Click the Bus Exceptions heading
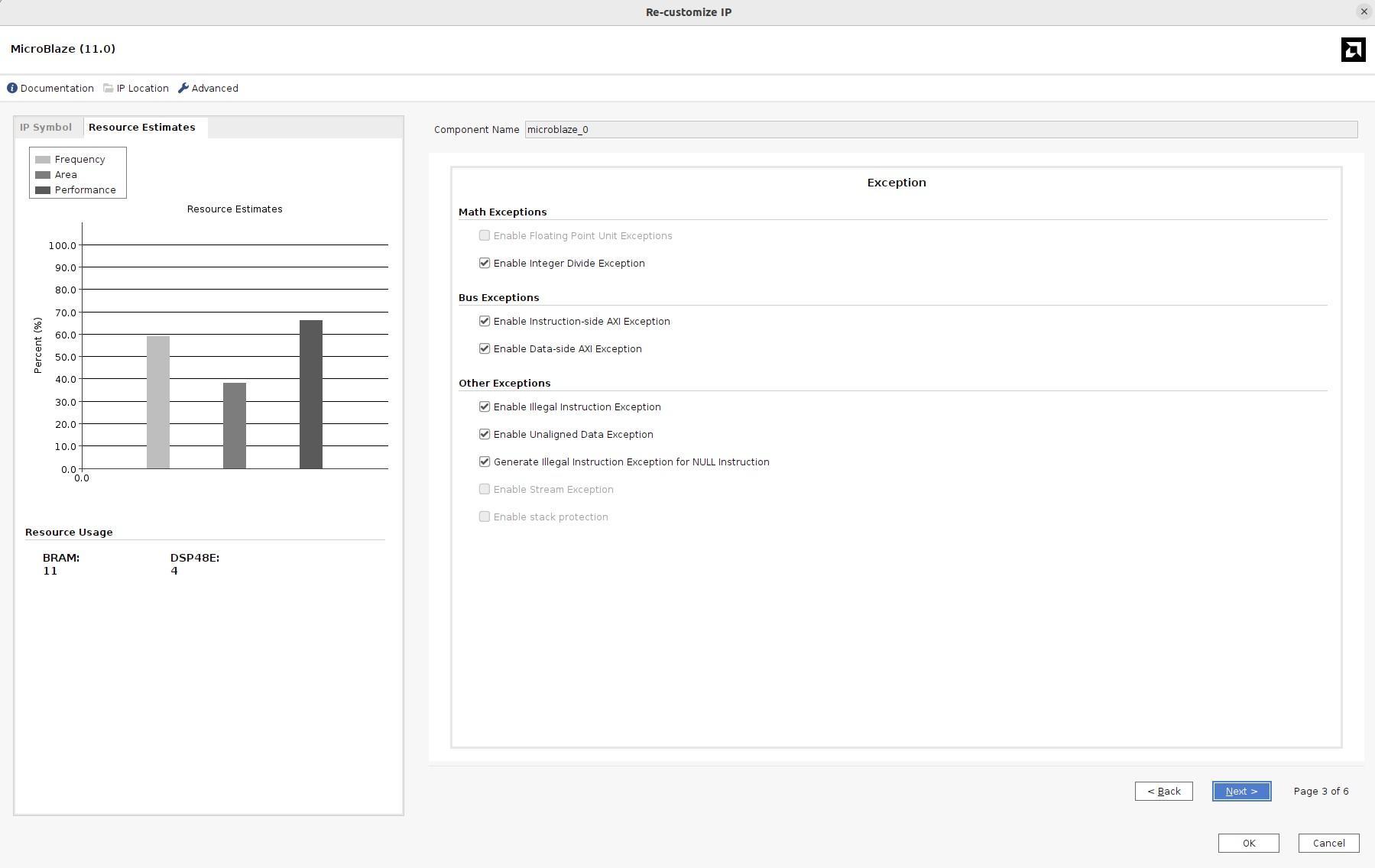 (x=498, y=298)
